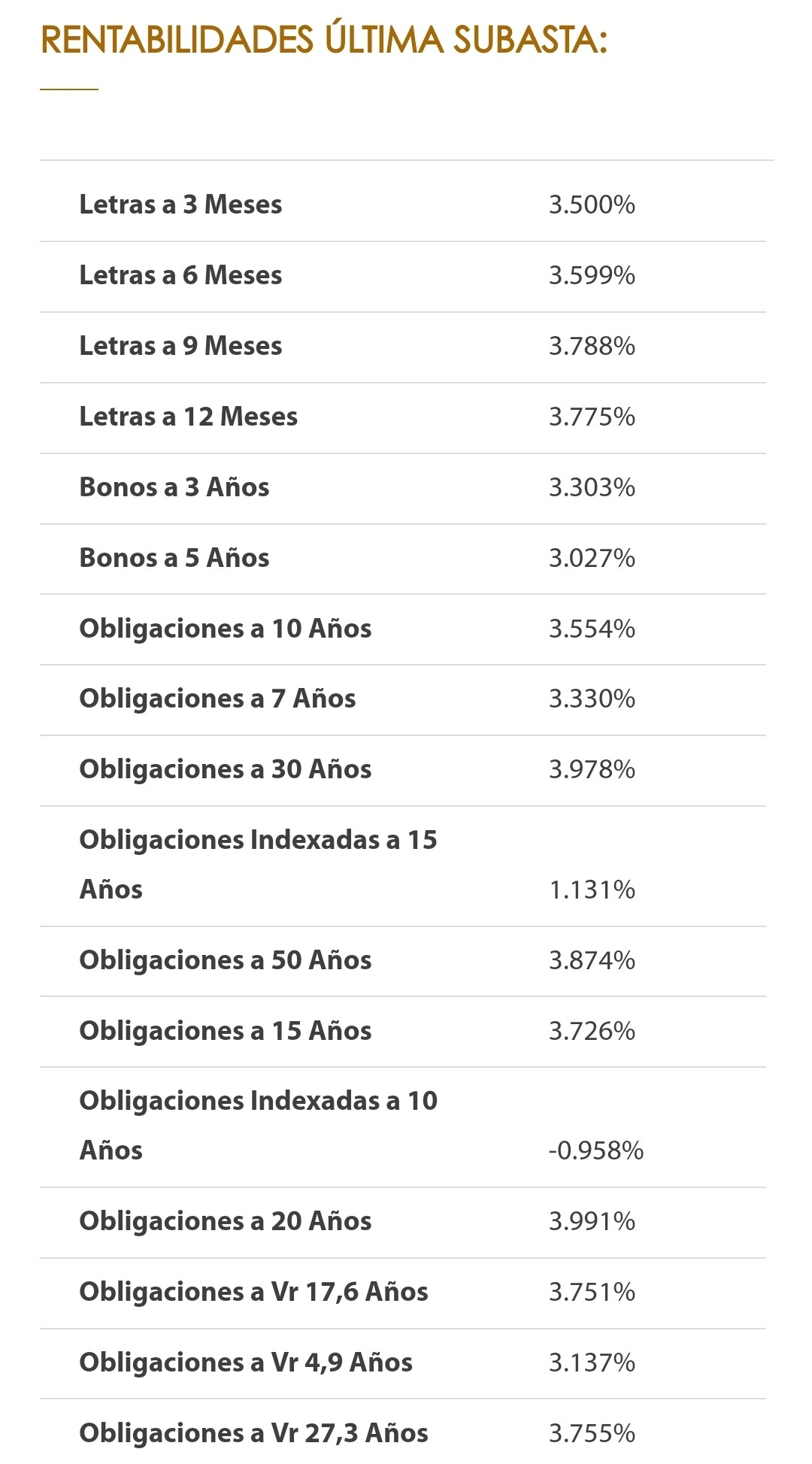Viewport: 812px width, 1464px height.
Task: Open Obligaciones a 20 Años entry
Action: (x=403, y=1222)
